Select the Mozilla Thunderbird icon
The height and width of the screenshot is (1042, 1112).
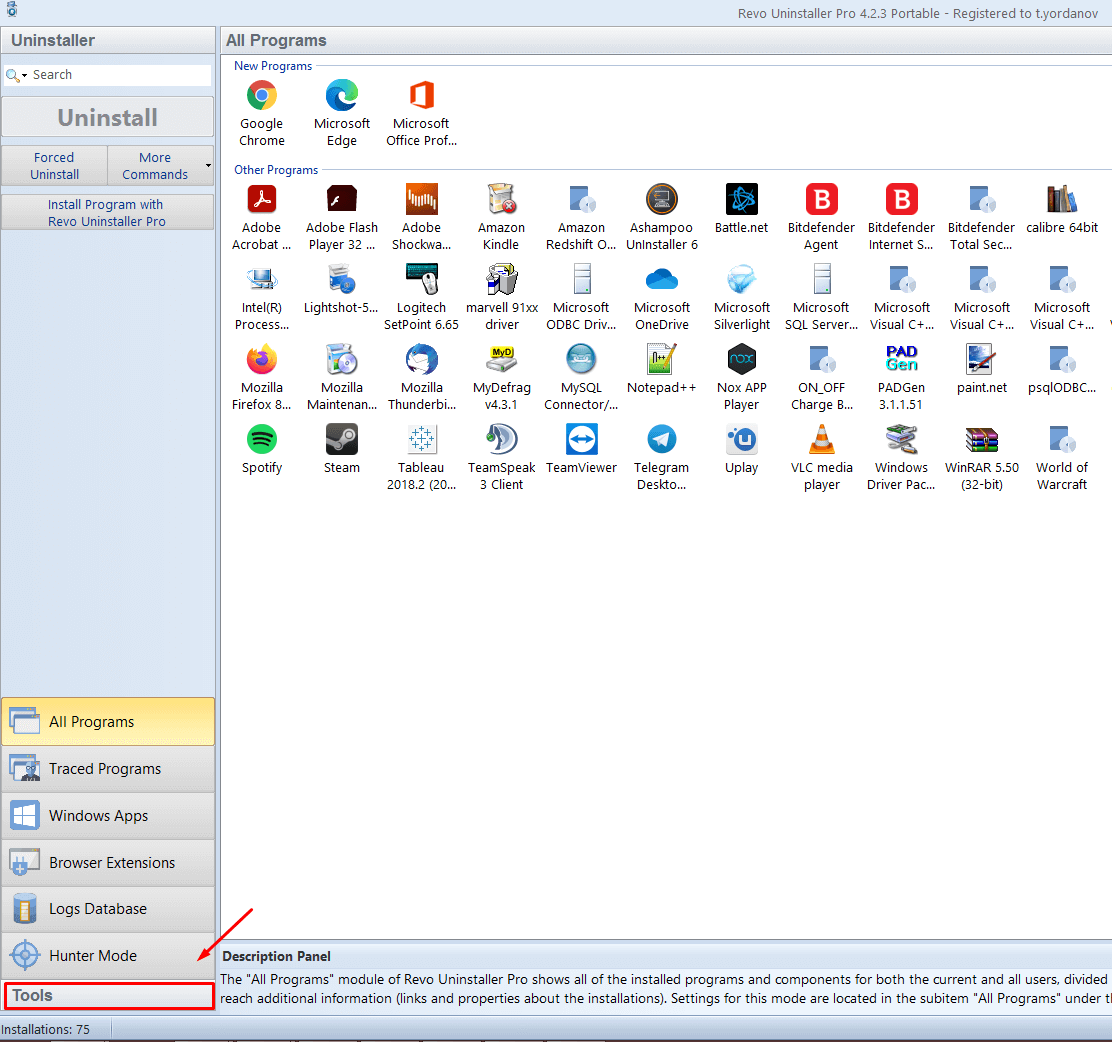click(x=421, y=360)
